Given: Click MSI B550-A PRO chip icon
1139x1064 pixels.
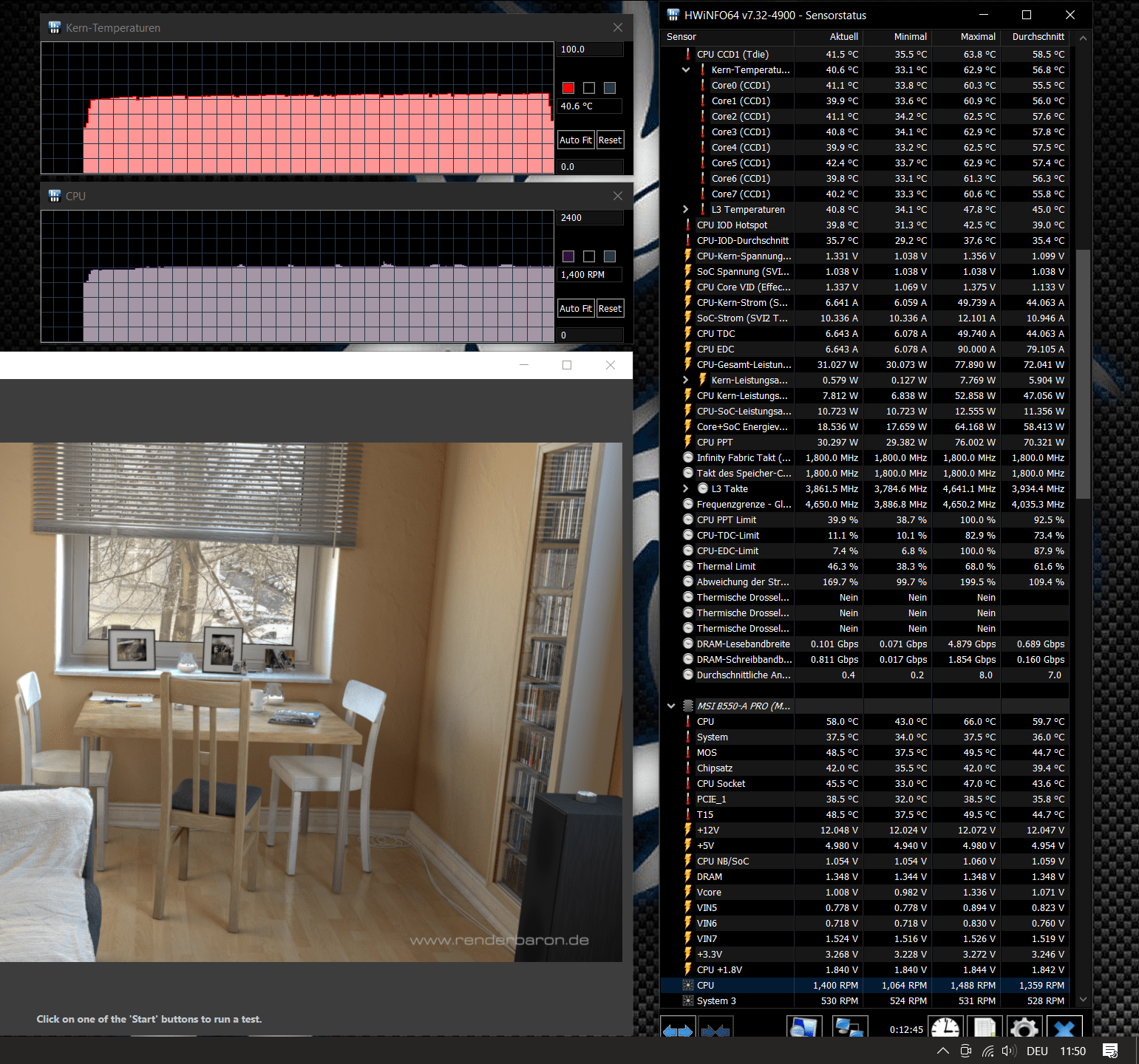Looking at the screenshot, I should pyautogui.click(x=688, y=706).
